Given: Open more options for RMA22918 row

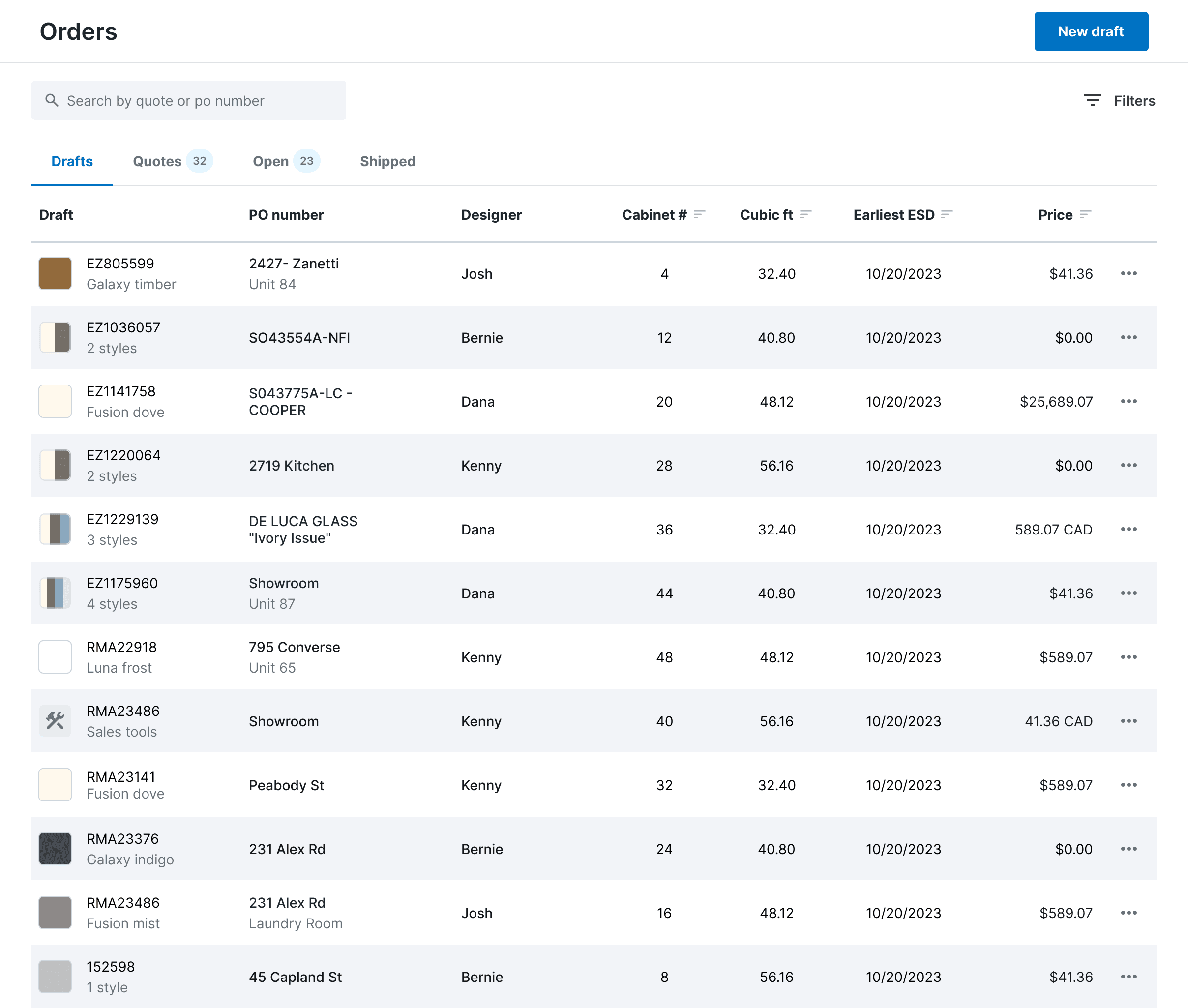Looking at the screenshot, I should tap(1129, 657).
